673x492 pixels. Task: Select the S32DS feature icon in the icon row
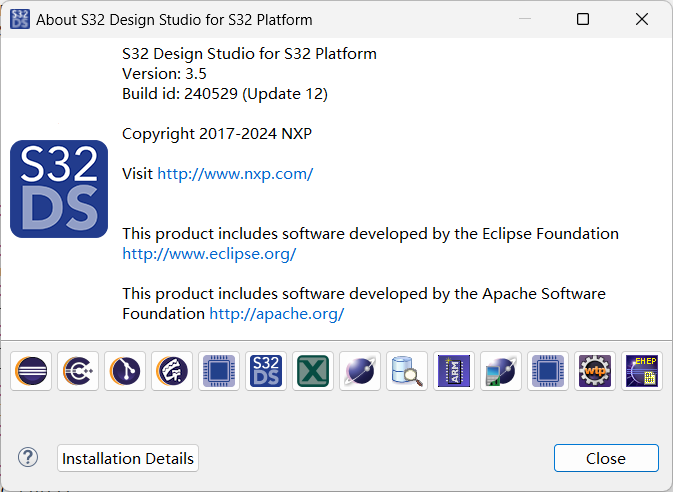coord(266,371)
